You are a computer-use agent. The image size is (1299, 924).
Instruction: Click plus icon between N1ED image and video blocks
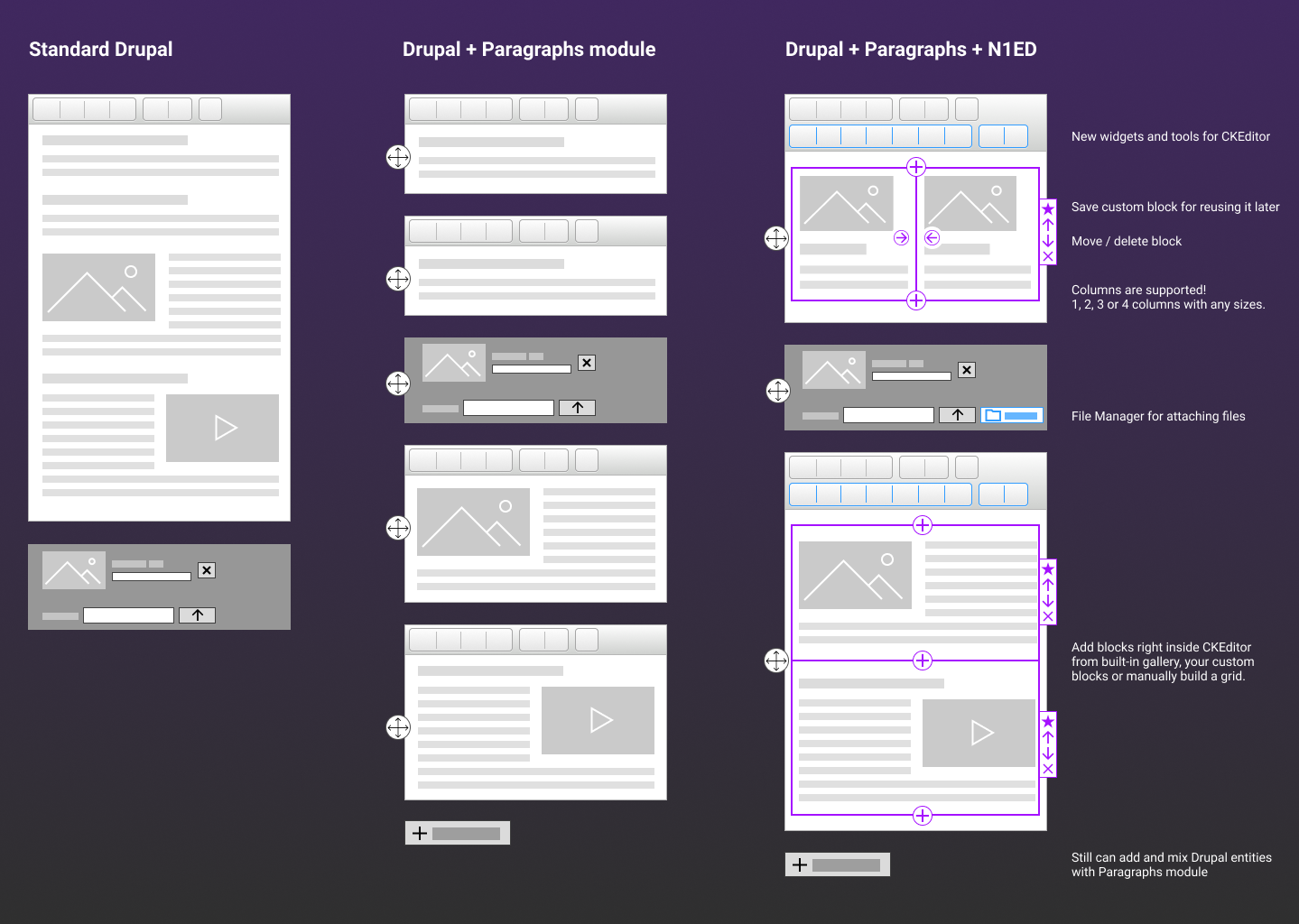click(x=923, y=661)
